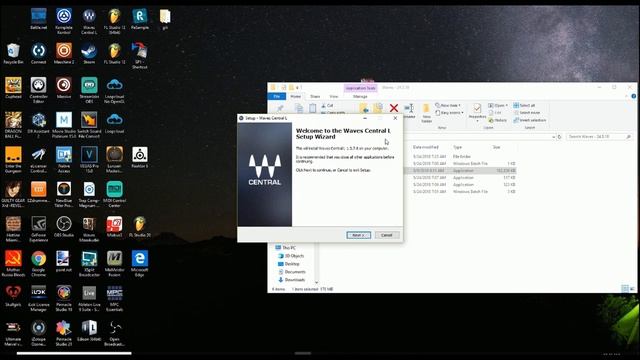Open the Manage ribbon tab in Explorer

(x=360, y=96)
